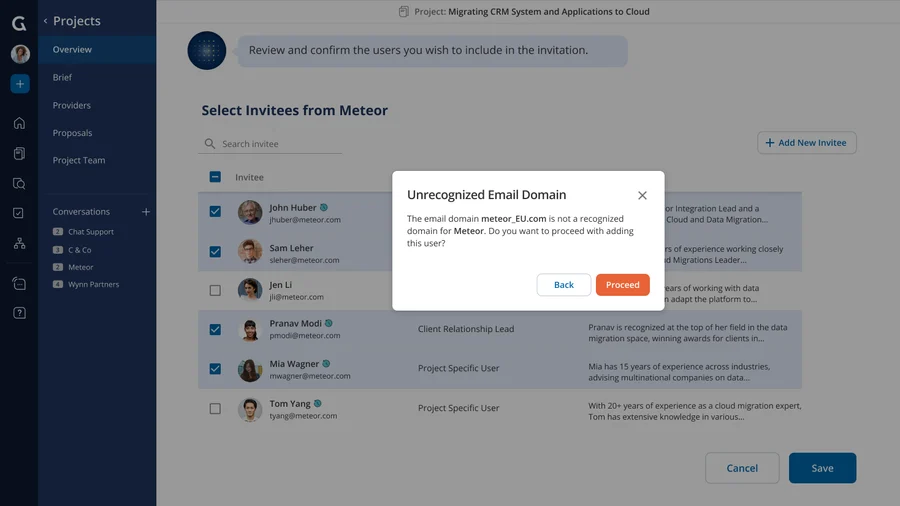
Task: Open the organization hierarchy icon in the sidebar
Action: point(20,243)
